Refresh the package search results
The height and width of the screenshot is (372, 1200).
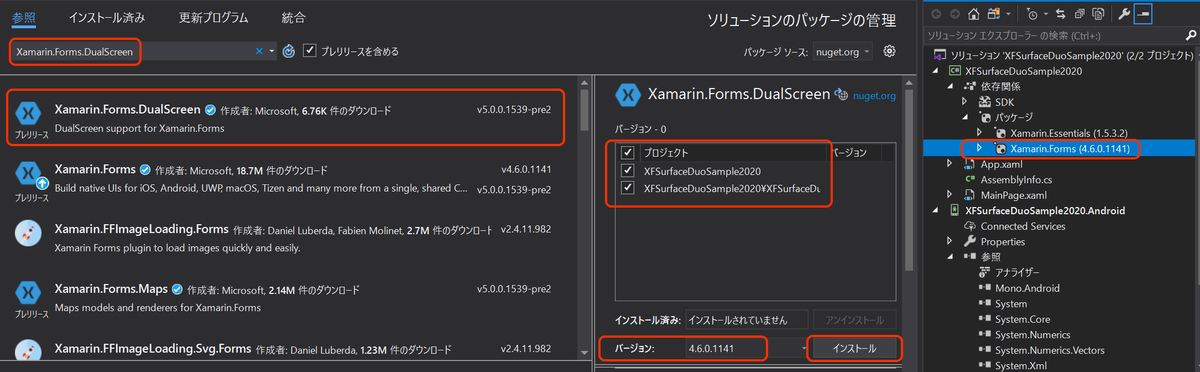(288, 50)
